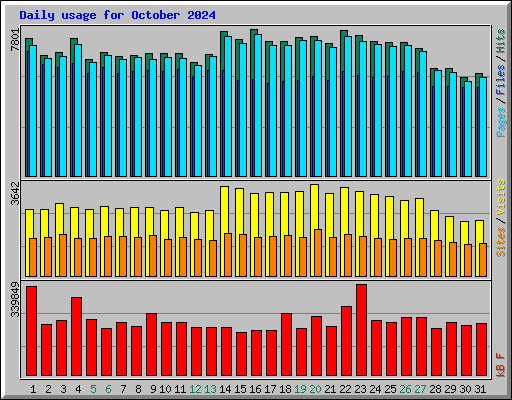Image resolution: width=512 pixels, height=400 pixels.
Task: Click the 'Sites' legend label
Action: (x=501, y=242)
